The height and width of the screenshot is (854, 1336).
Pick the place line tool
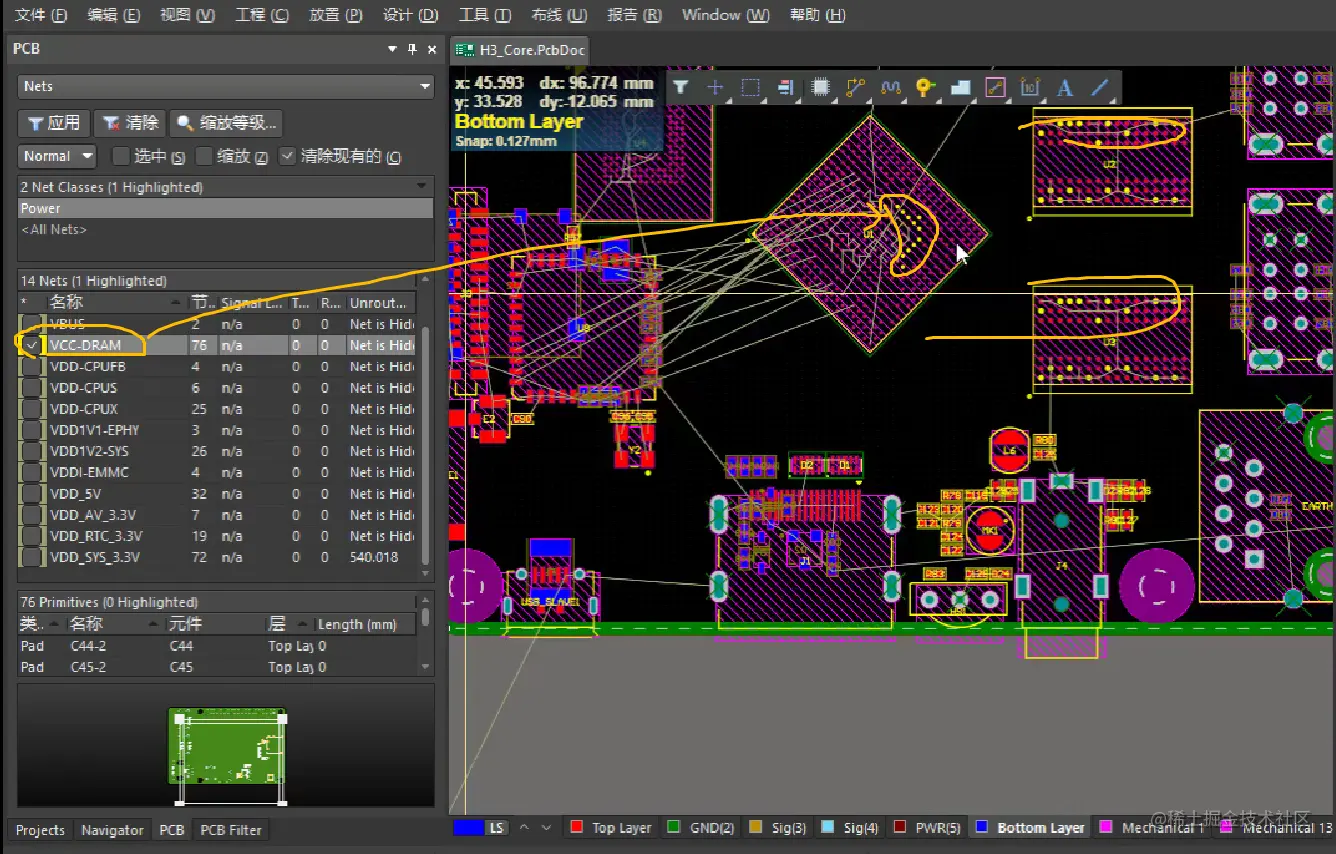1100,88
